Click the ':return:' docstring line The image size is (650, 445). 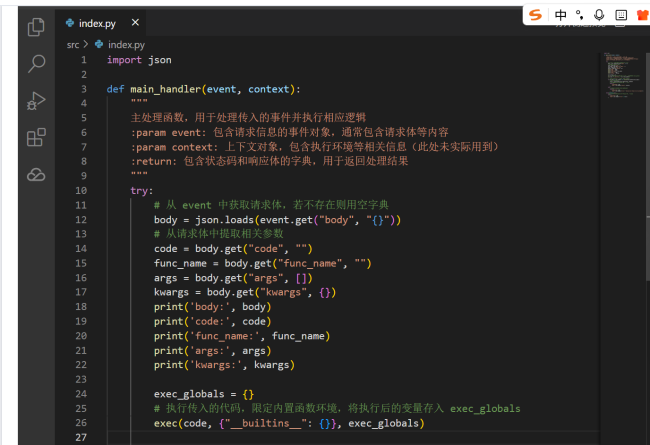coord(269,161)
